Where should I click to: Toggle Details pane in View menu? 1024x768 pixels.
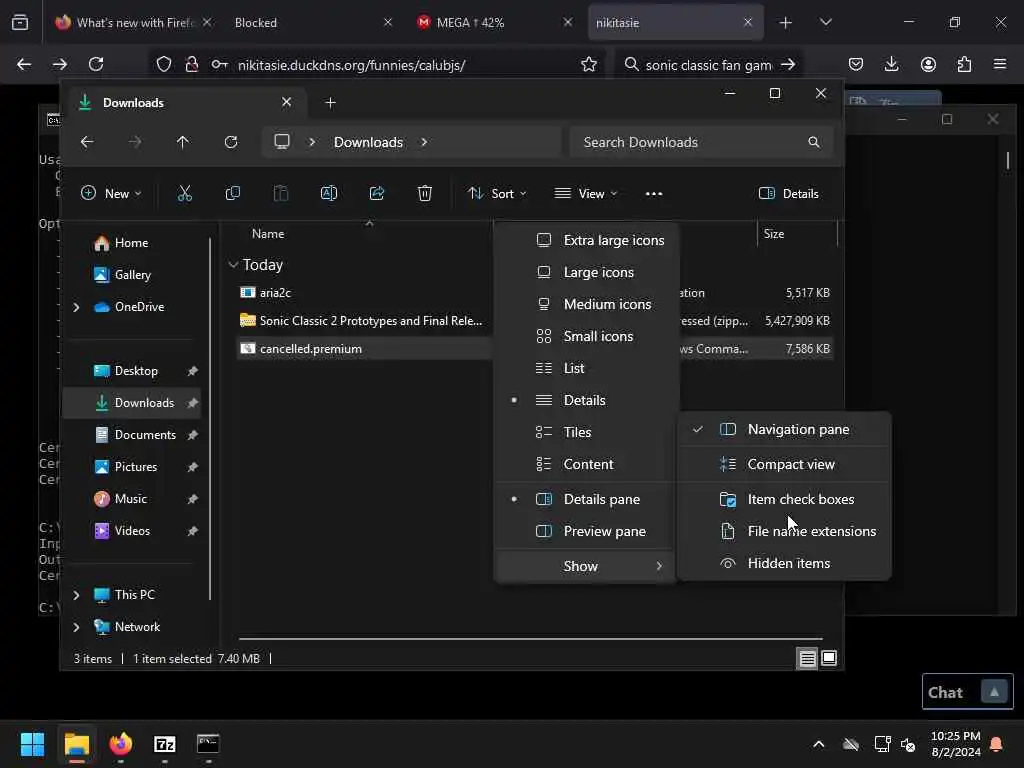[x=585, y=499]
